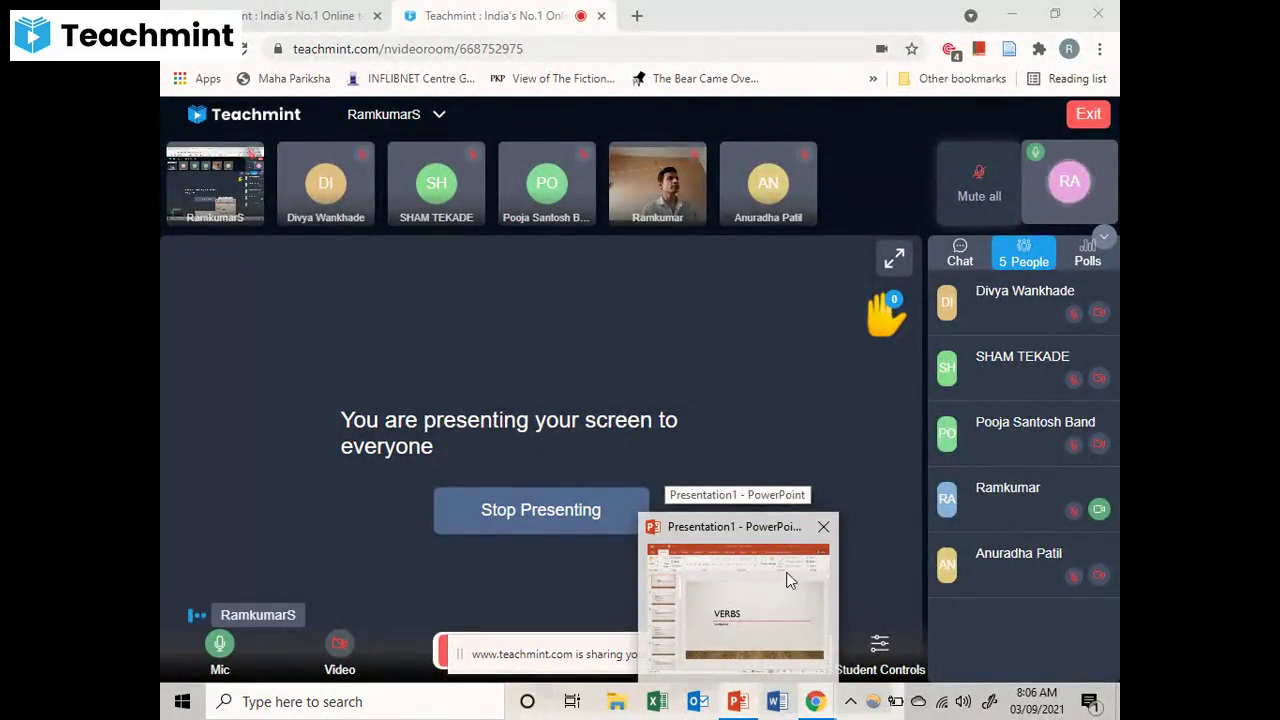This screenshot has width=1280, height=720.
Task: Open the Extensions puzzle icon
Action: coord(1039,49)
